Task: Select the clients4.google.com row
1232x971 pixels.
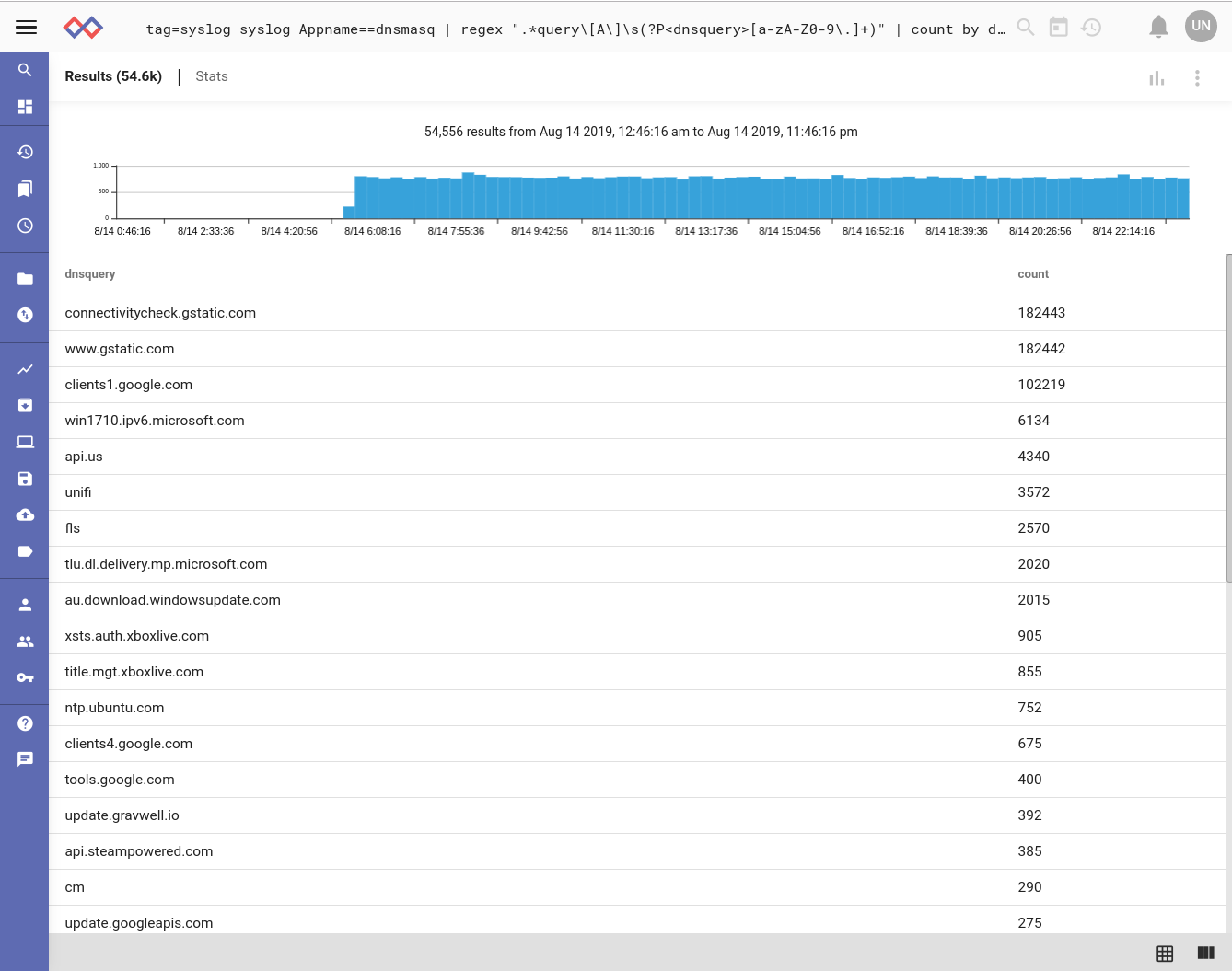Action: coord(637,744)
